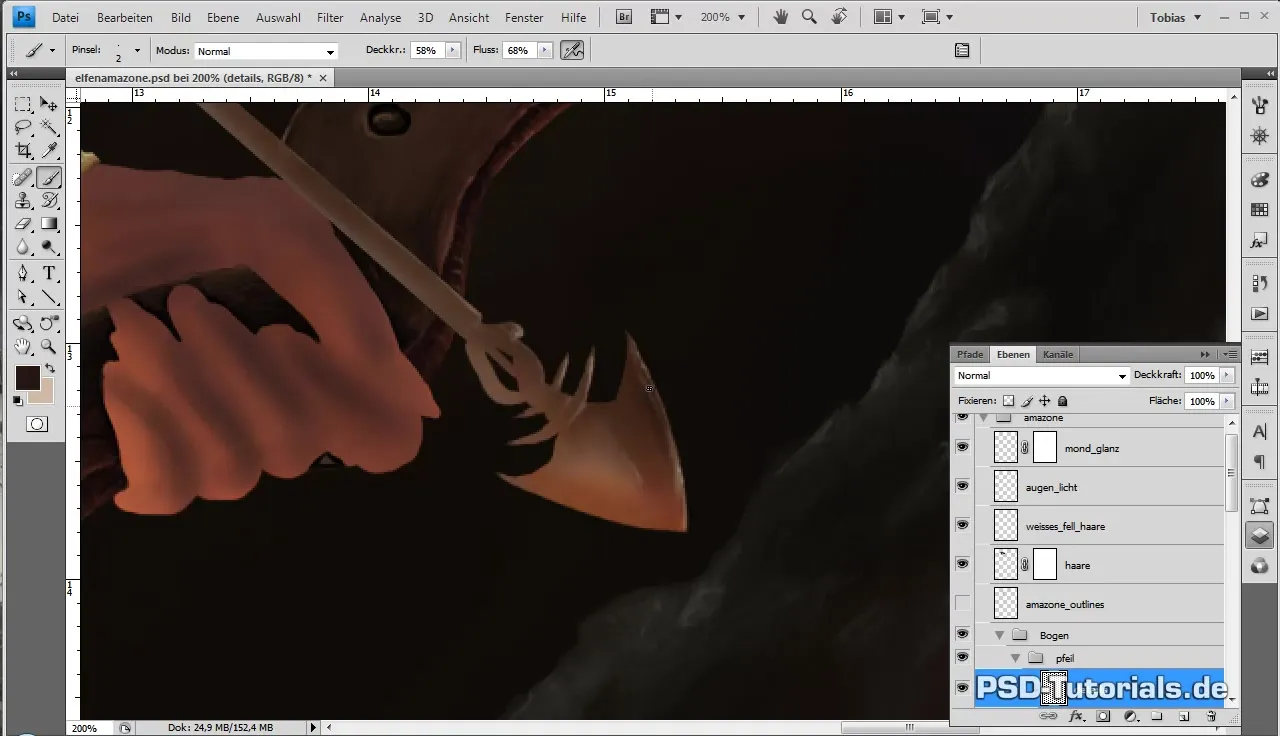Screen dimensions: 1280x736
Task: Toggle lock transparent pixels
Action: (x=1008, y=400)
